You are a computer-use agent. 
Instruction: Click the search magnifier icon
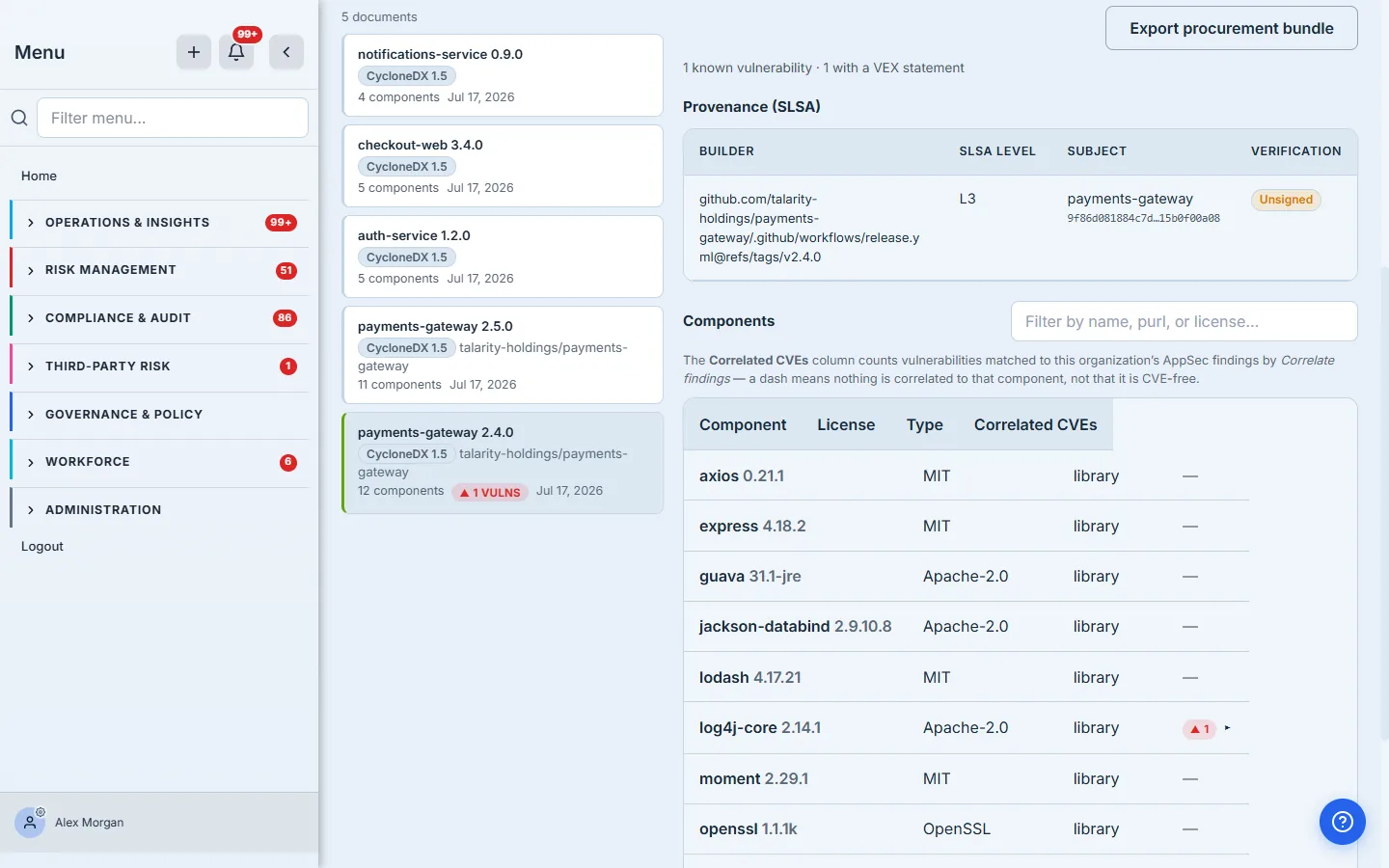(x=19, y=118)
